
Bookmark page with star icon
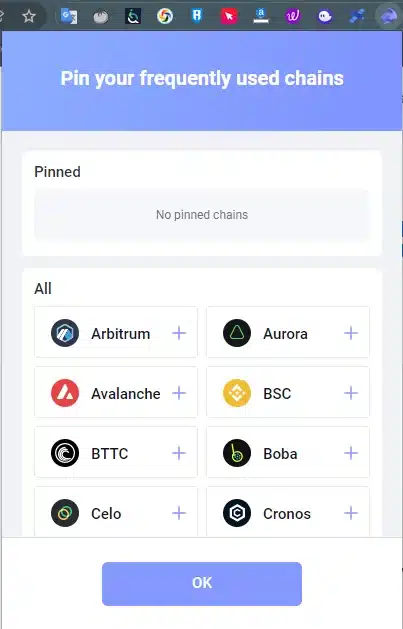coord(29,16)
